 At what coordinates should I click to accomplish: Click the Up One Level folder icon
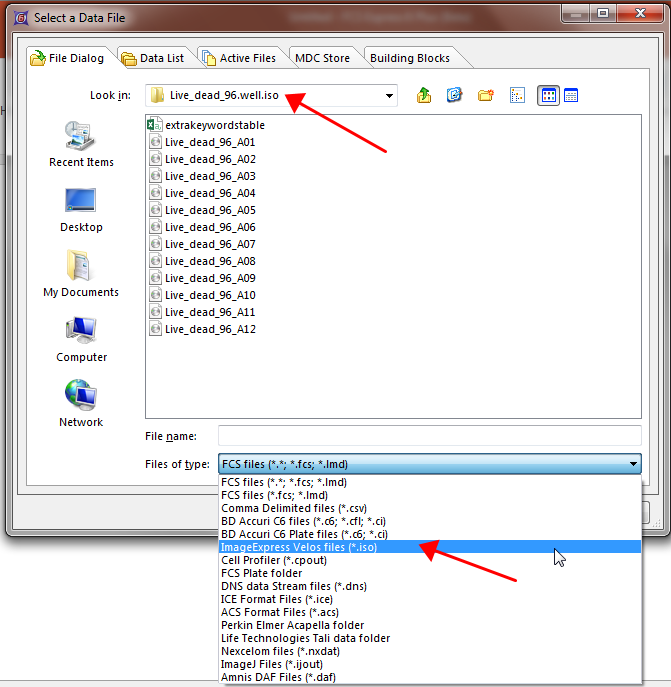[x=424, y=95]
